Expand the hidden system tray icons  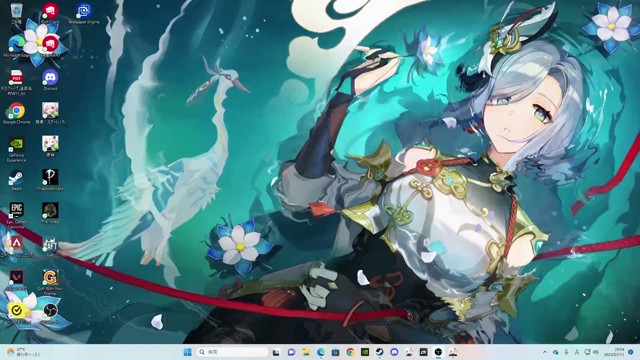pyautogui.click(x=545, y=352)
